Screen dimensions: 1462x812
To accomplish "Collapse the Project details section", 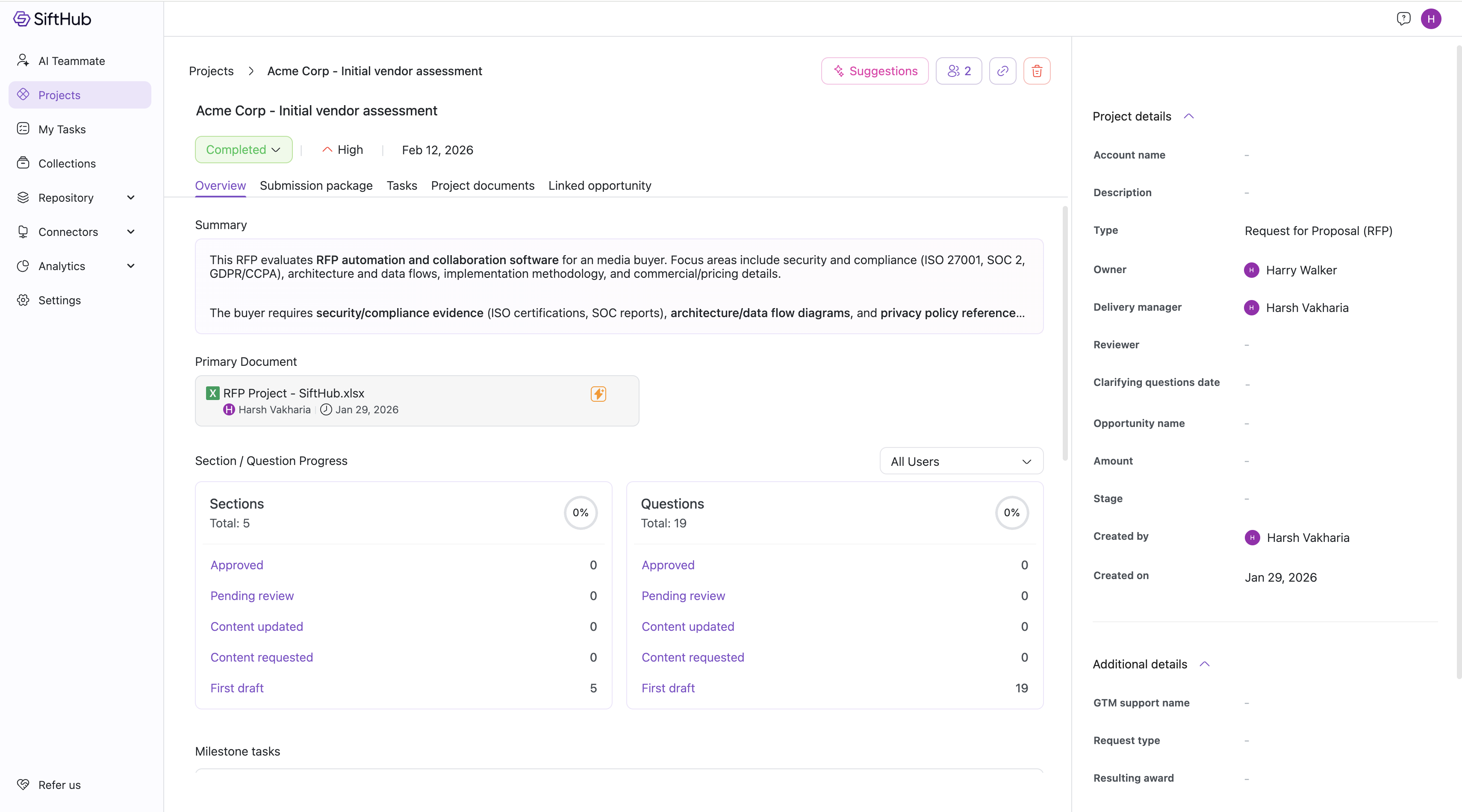I will (x=1188, y=116).
